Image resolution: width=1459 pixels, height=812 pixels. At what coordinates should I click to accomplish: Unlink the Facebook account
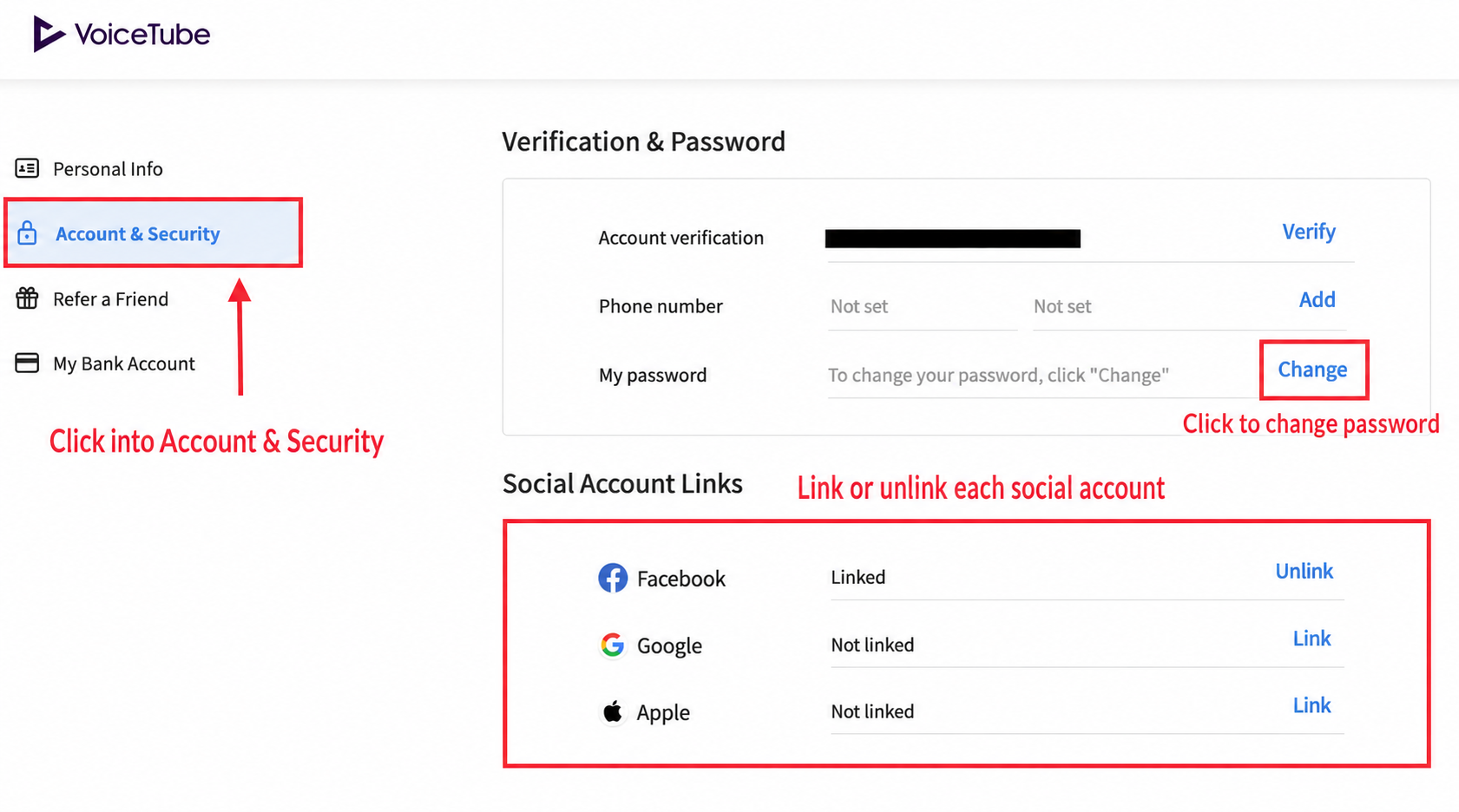1304,571
